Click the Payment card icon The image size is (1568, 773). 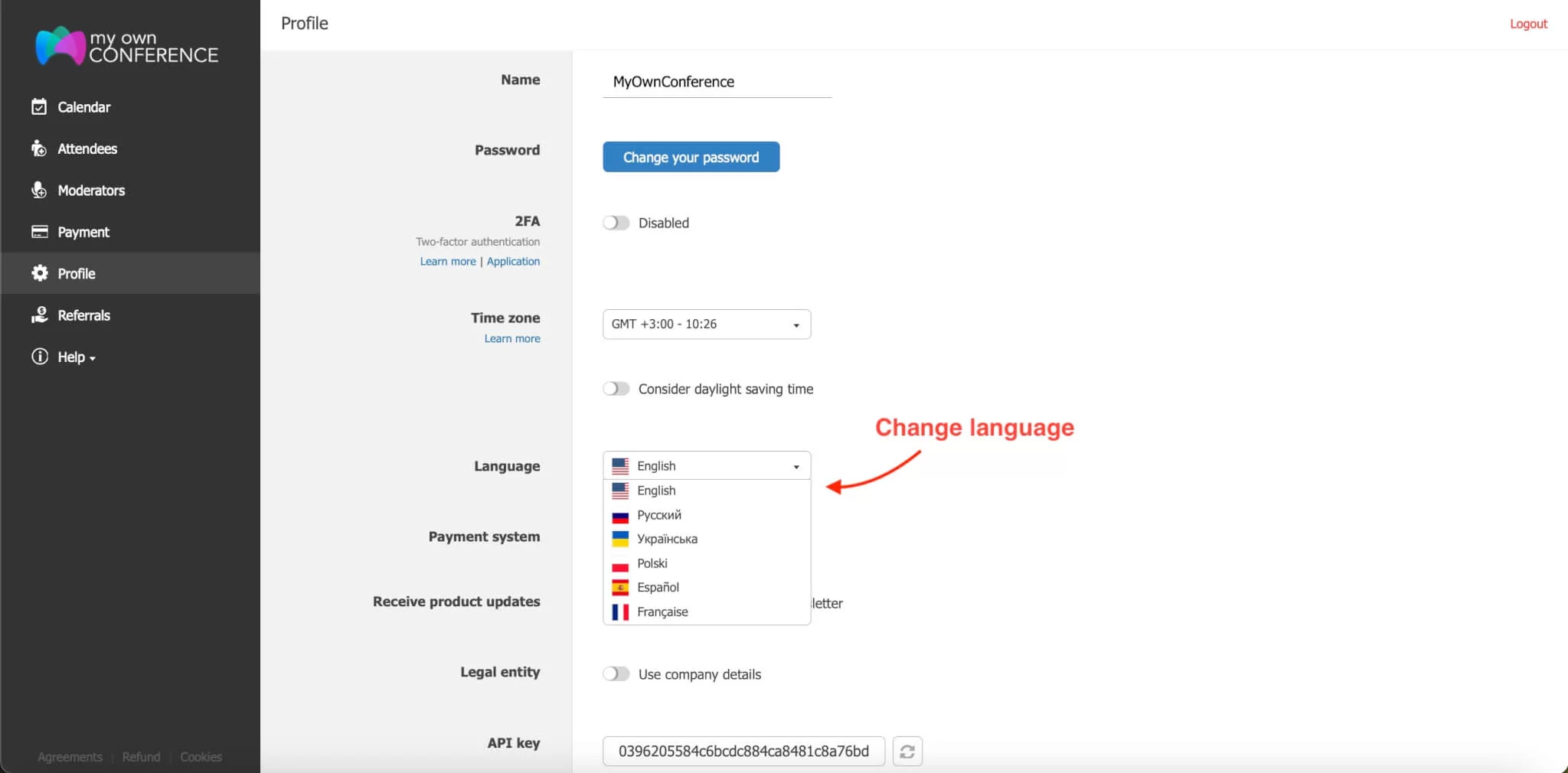pos(39,231)
